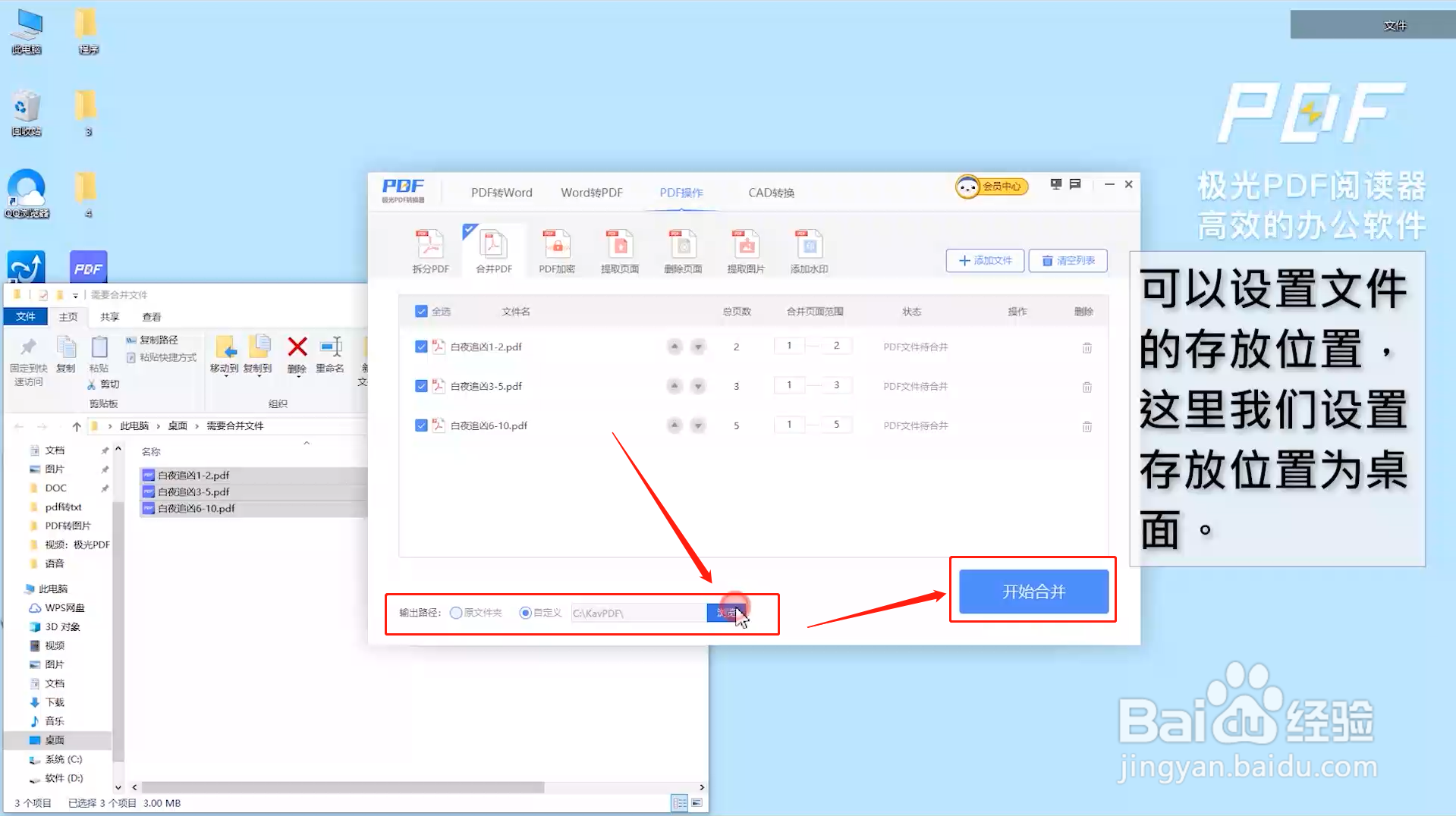Click end page field for 白夜追凶6-10.pdf

coord(836,425)
